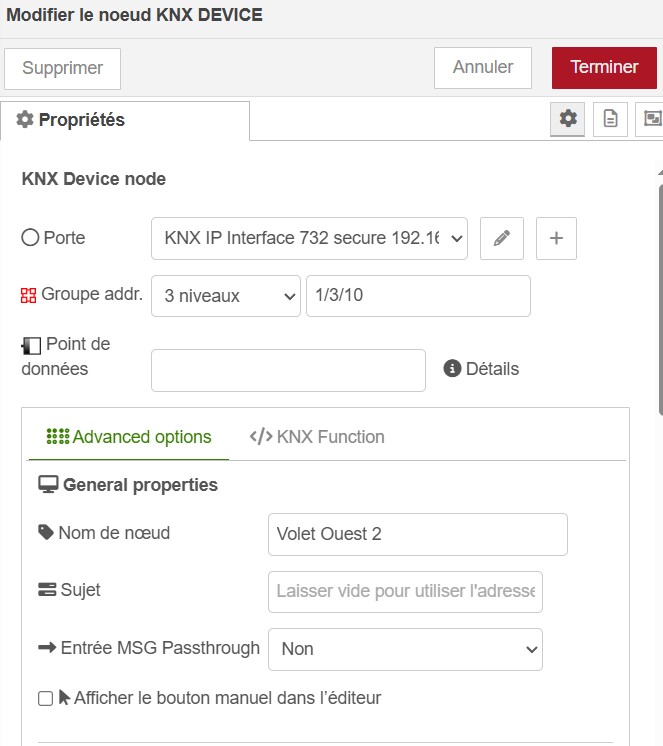Open the 3 niveaux dropdown

(226, 296)
